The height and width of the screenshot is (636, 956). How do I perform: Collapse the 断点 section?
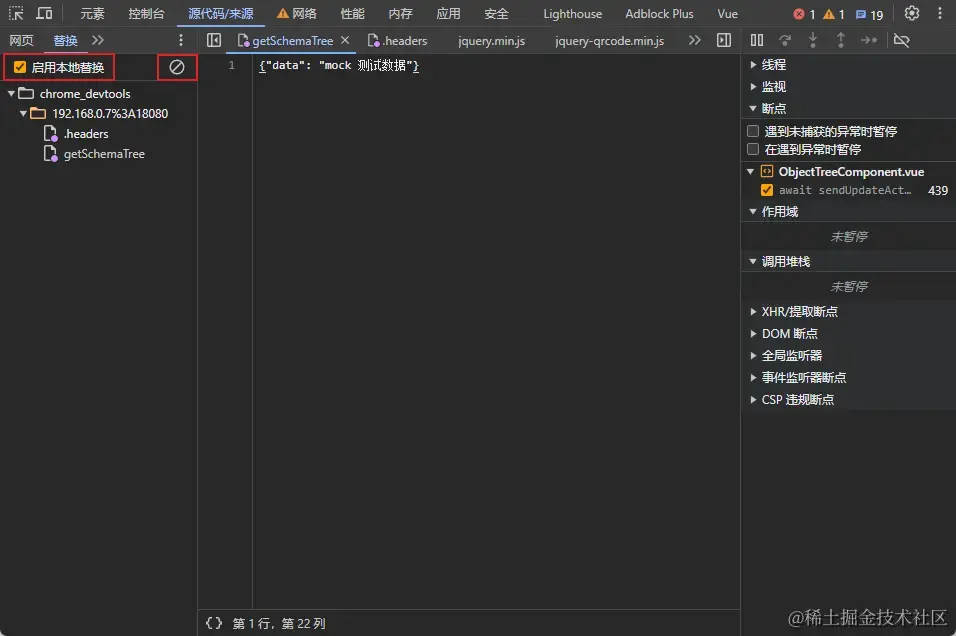point(753,109)
